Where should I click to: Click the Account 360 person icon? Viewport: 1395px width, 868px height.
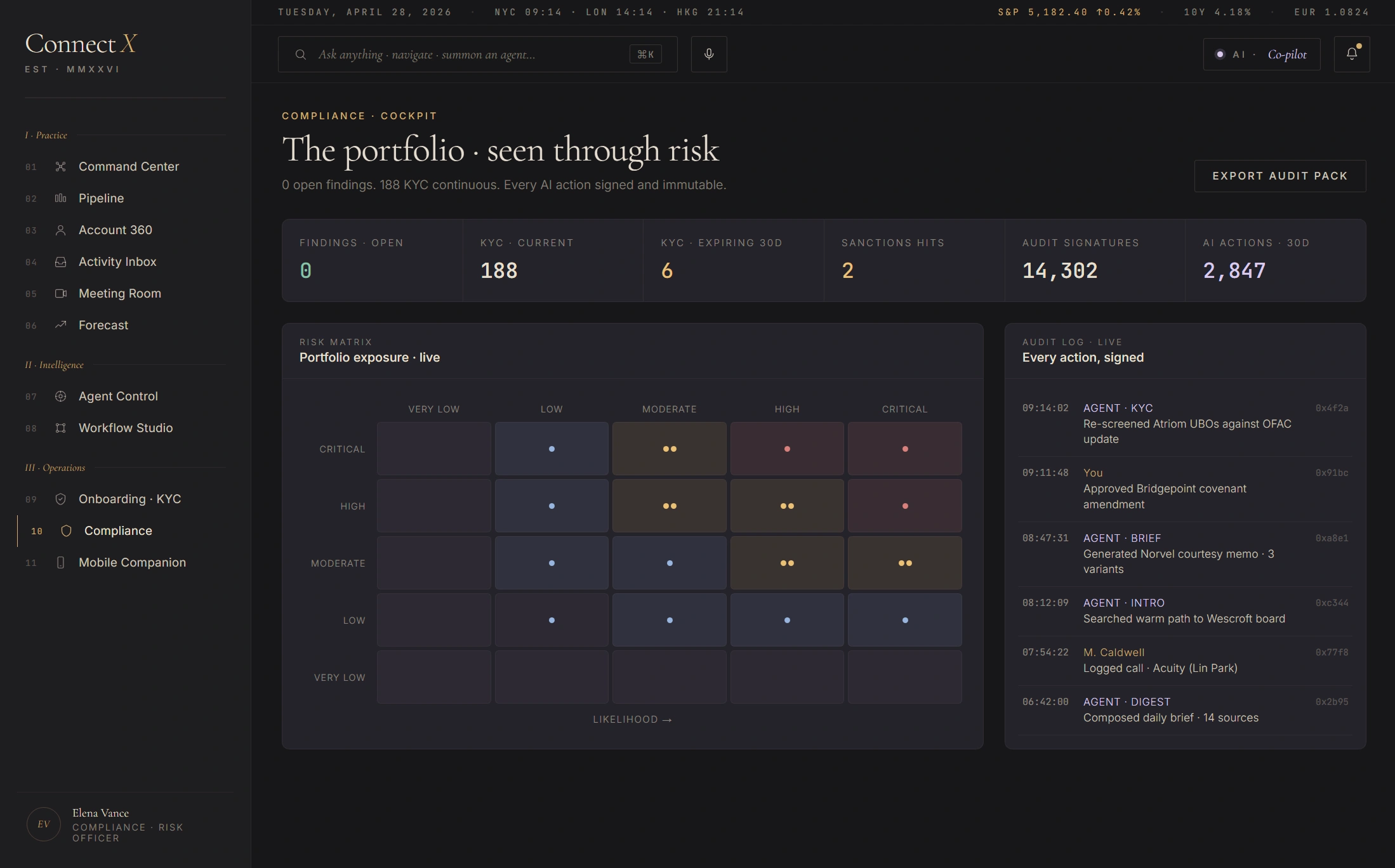coord(60,230)
